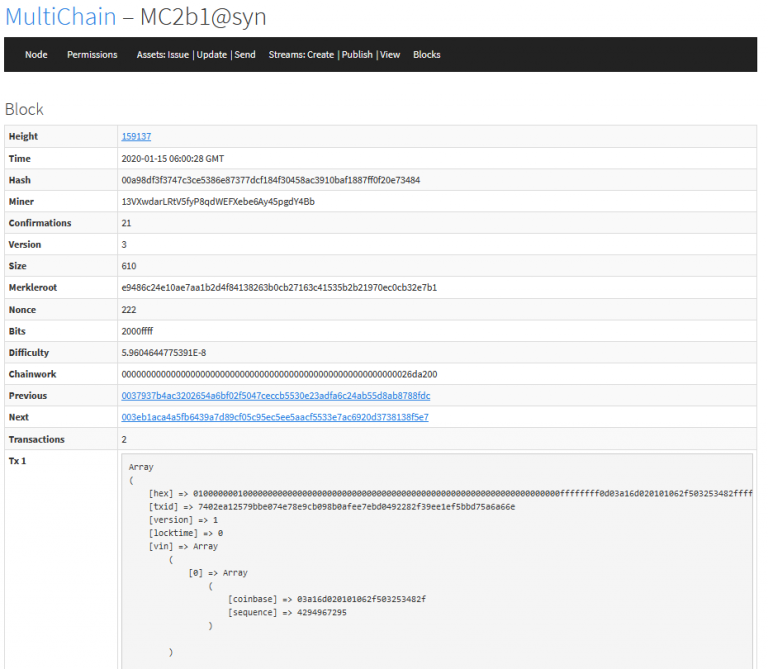Click the Publish stream link
Image resolution: width=768 pixels, height=669 pixels.
tap(357, 55)
